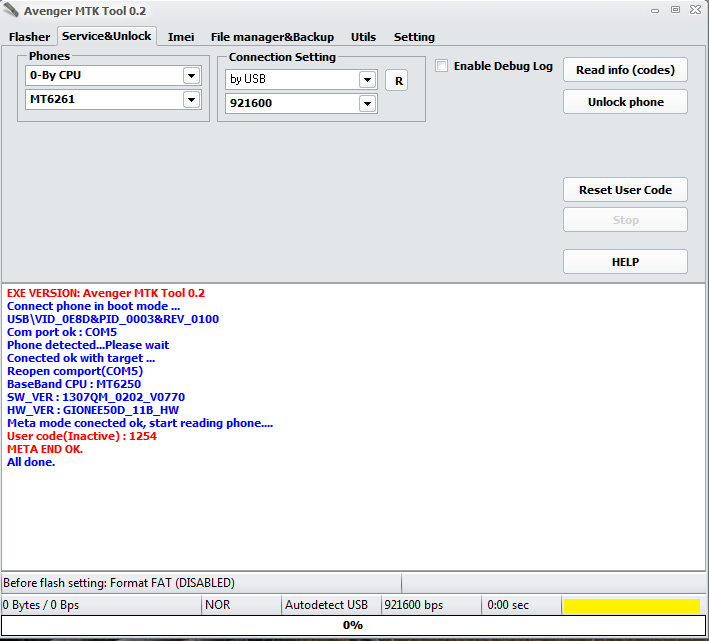The width and height of the screenshot is (709, 641).
Task: Close the Avenger MTK Tool window
Action: (x=695, y=9)
